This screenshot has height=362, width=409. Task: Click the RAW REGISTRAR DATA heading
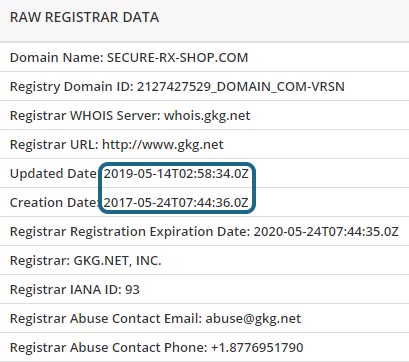pos(84,17)
